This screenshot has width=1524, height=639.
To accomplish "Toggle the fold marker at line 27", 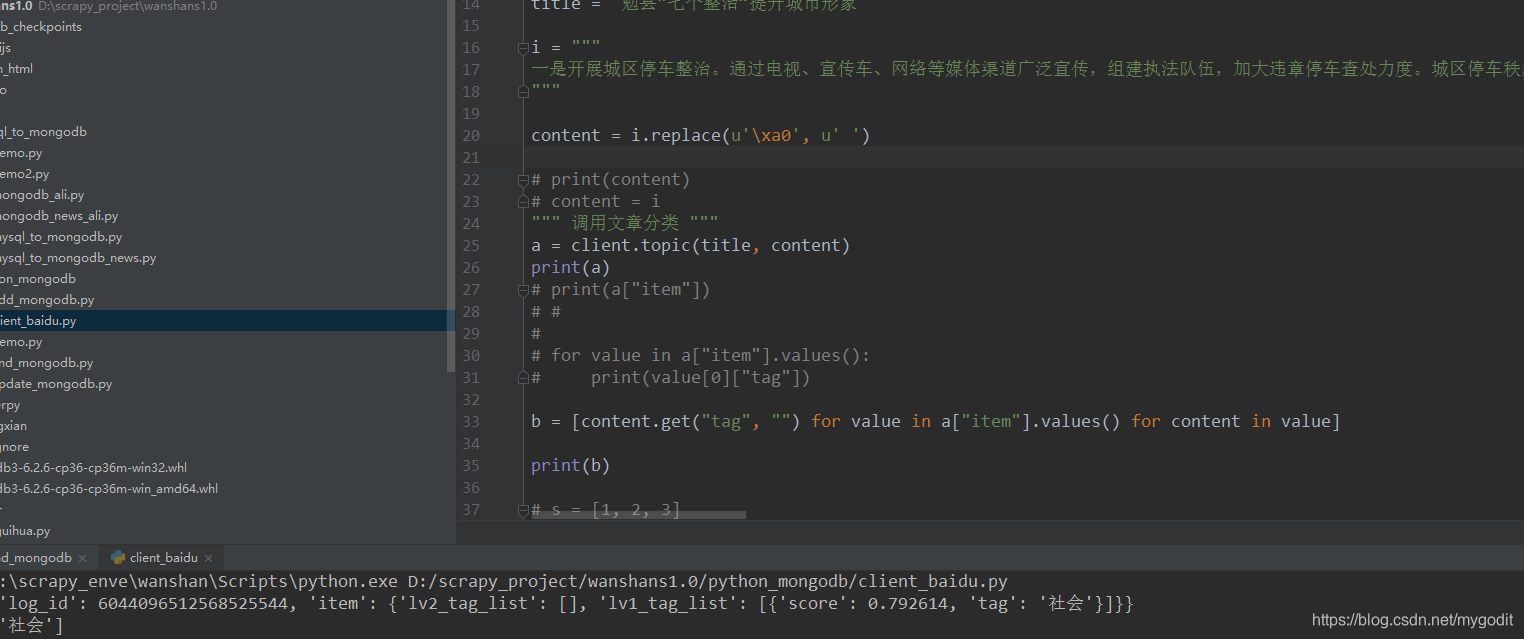I will [522, 290].
